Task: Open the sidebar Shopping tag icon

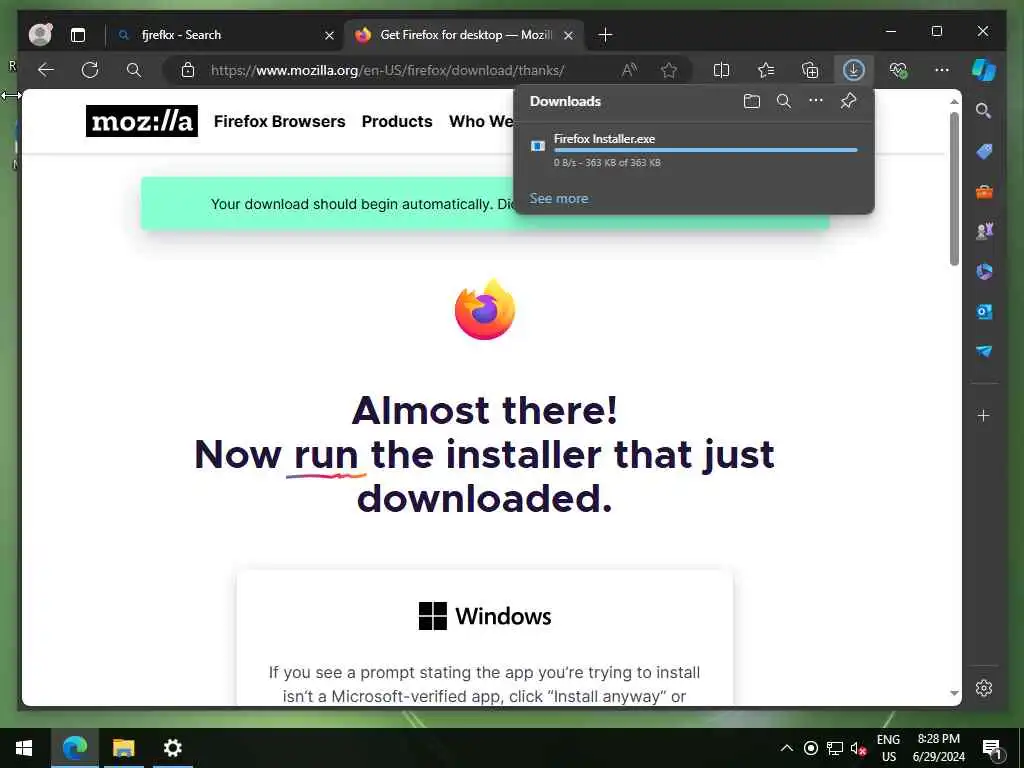Action: point(984,152)
